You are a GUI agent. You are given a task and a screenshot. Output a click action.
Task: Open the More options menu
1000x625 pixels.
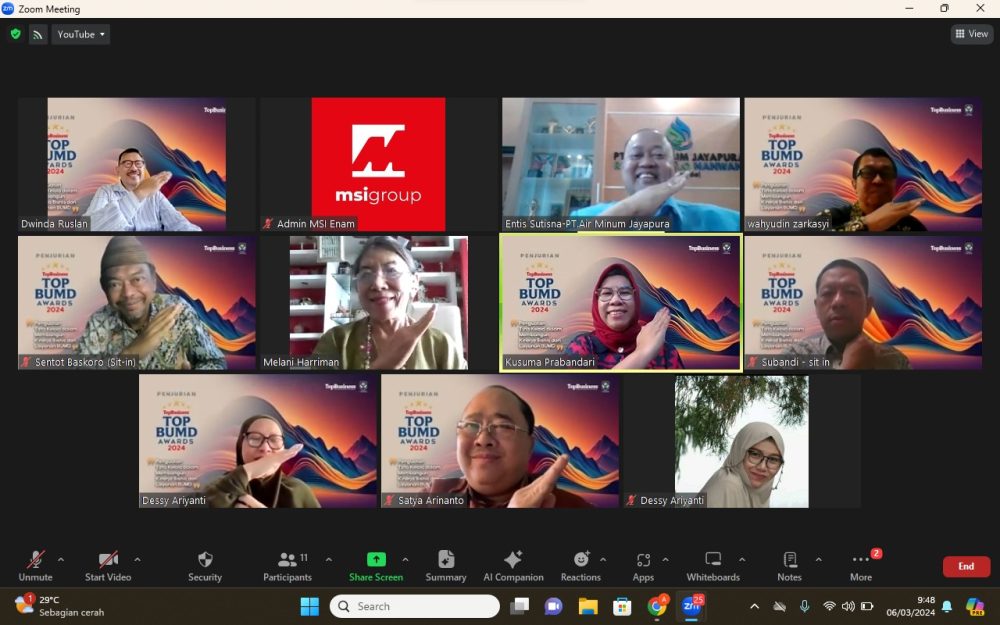(861, 565)
